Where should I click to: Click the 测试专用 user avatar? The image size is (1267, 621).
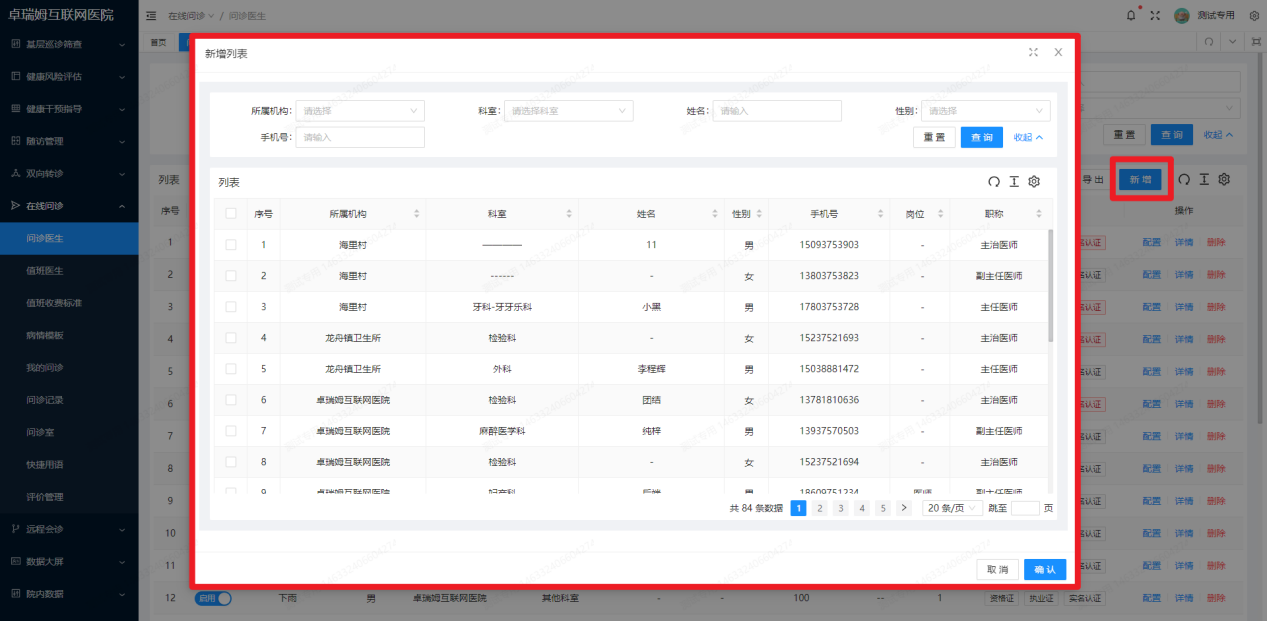(x=1182, y=15)
